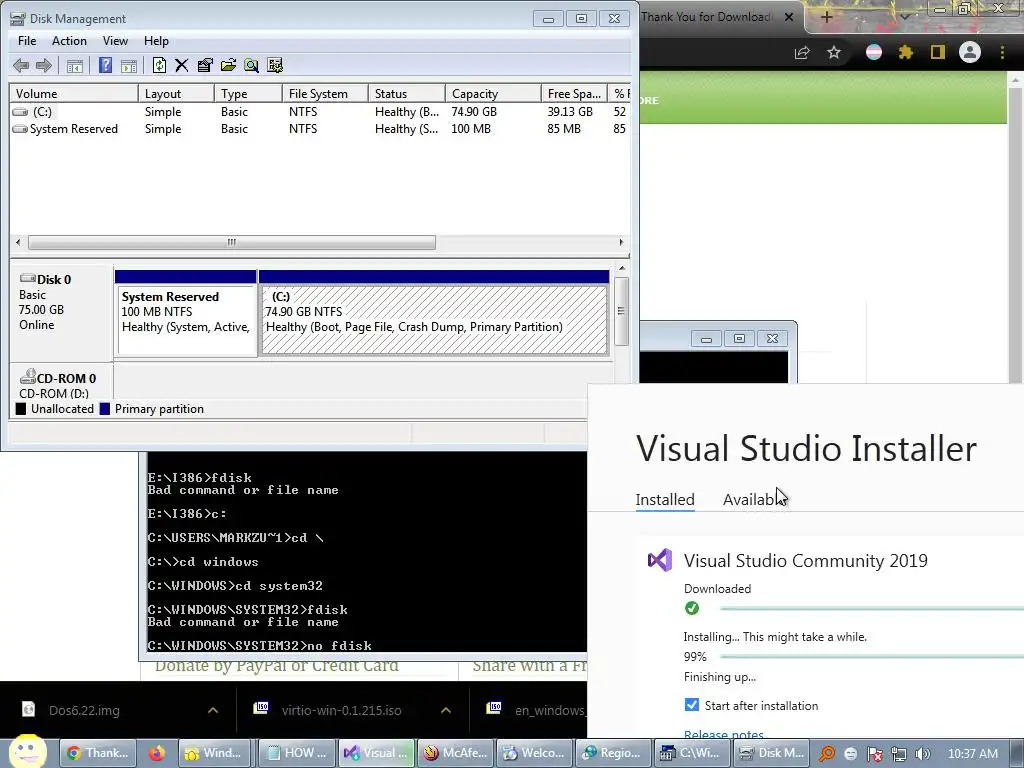The width and height of the screenshot is (1024, 768).
Task: Click the Firefox icon in the taskbar
Action: tap(157, 753)
